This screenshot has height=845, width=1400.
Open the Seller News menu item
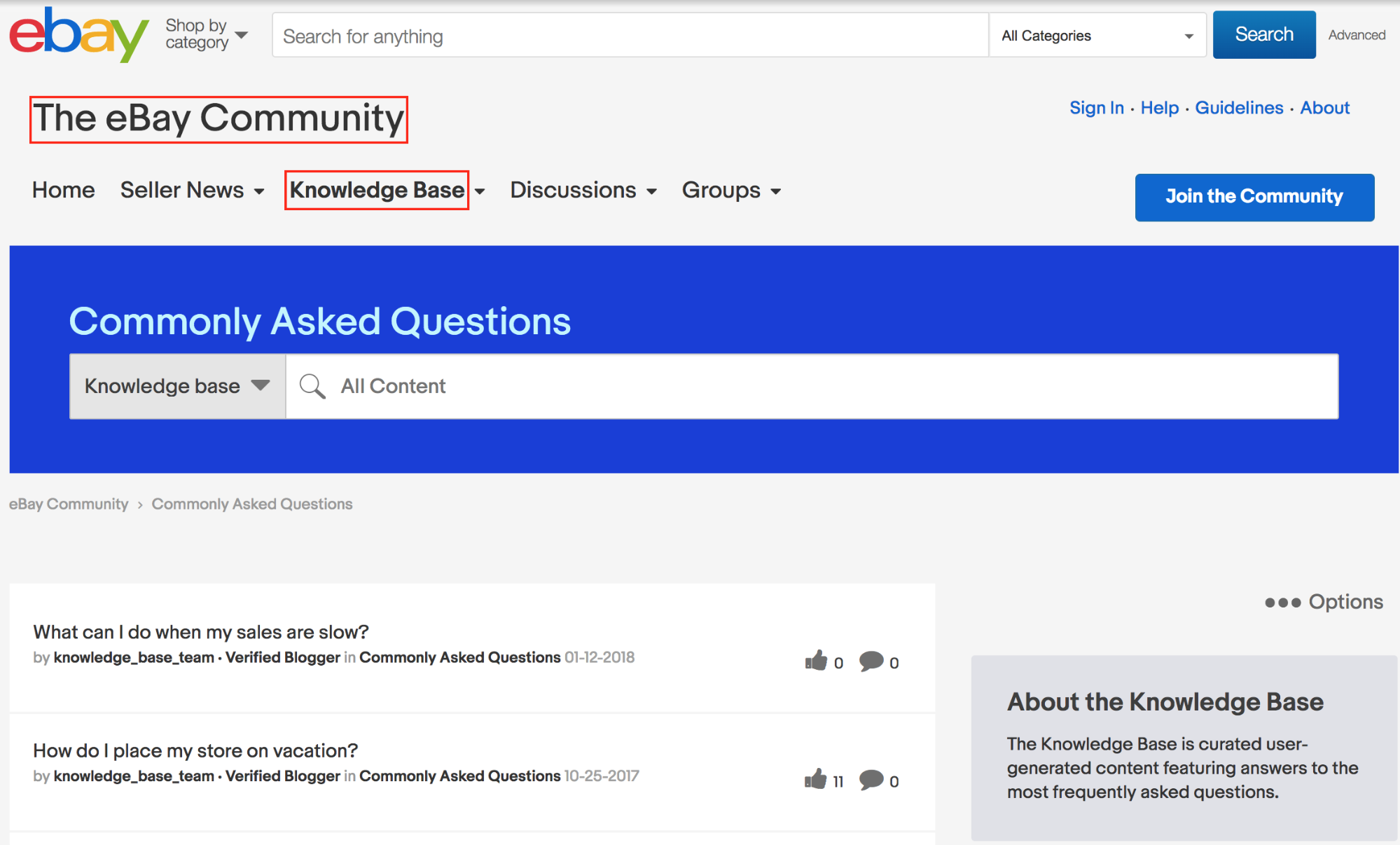[182, 190]
